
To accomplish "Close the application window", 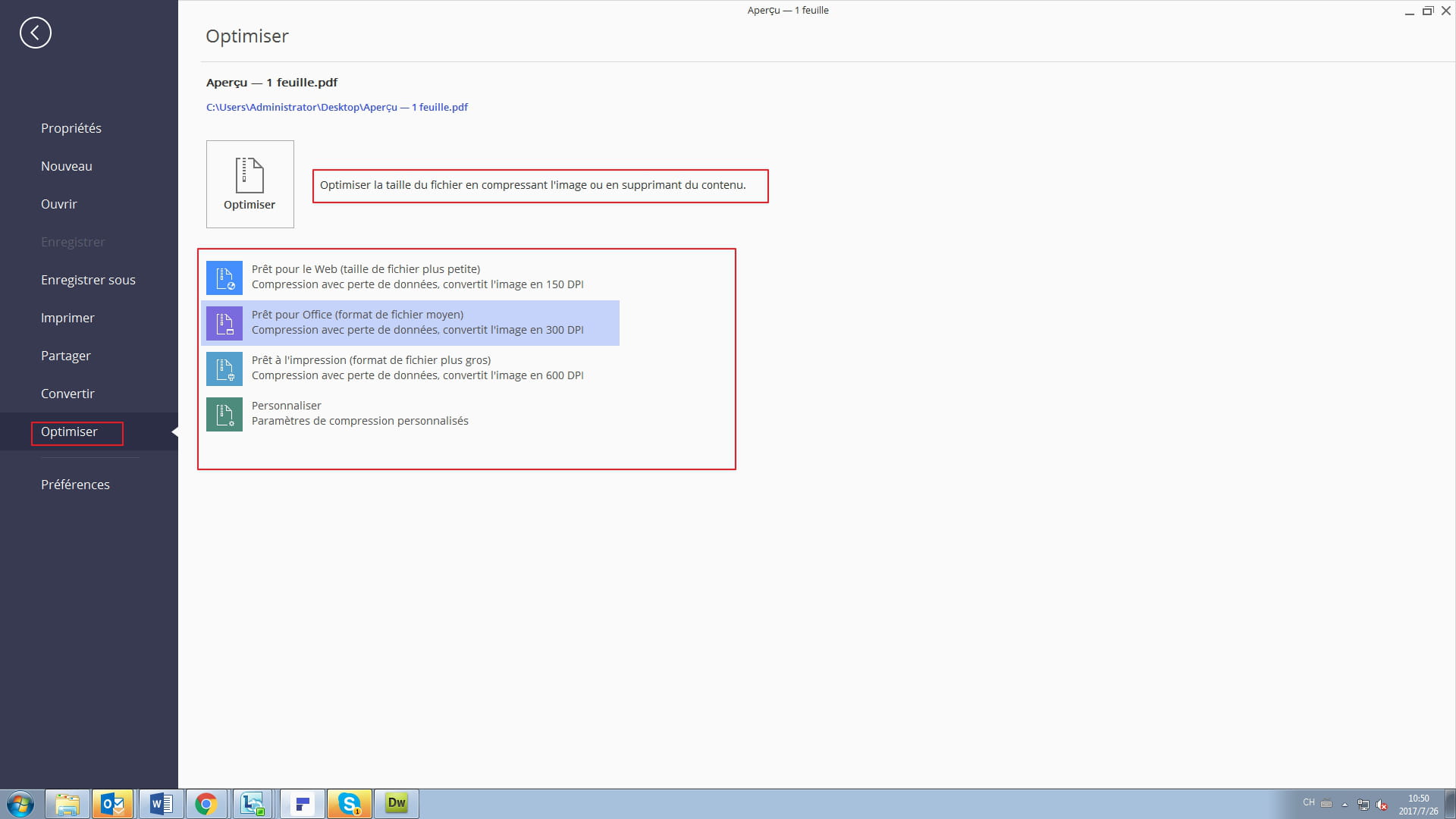I will click(x=1445, y=11).
